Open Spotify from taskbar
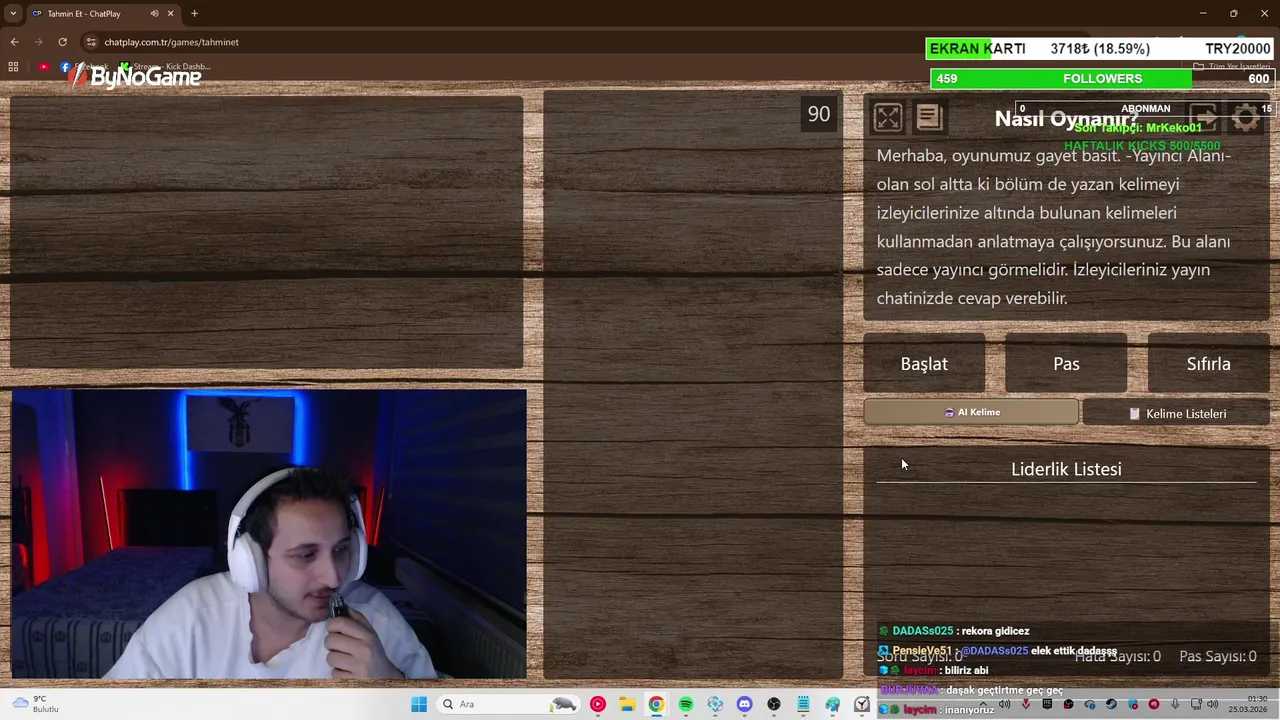1280x720 pixels. pos(686,704)
